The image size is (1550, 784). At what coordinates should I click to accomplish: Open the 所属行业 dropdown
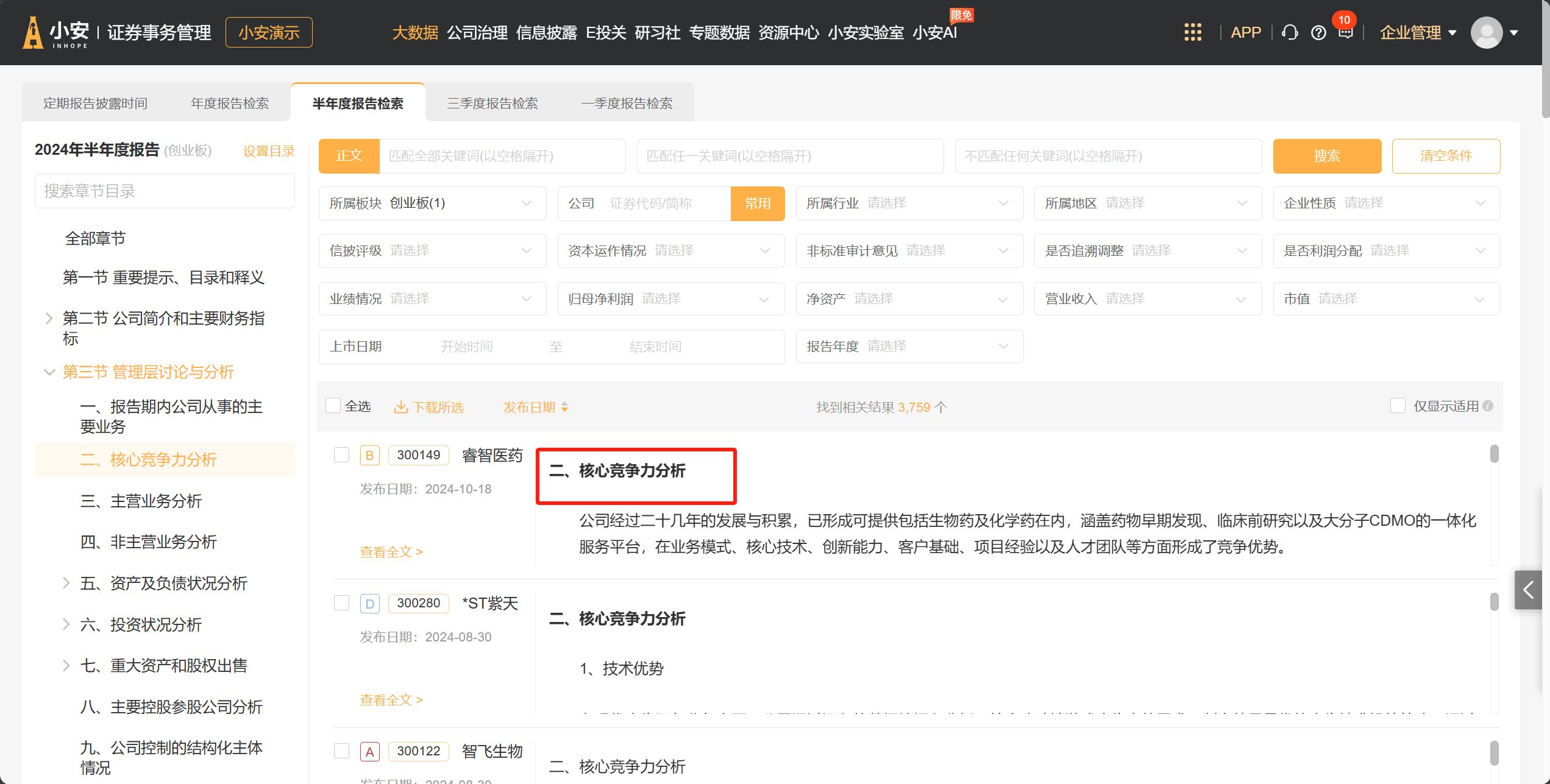[909, 203]
